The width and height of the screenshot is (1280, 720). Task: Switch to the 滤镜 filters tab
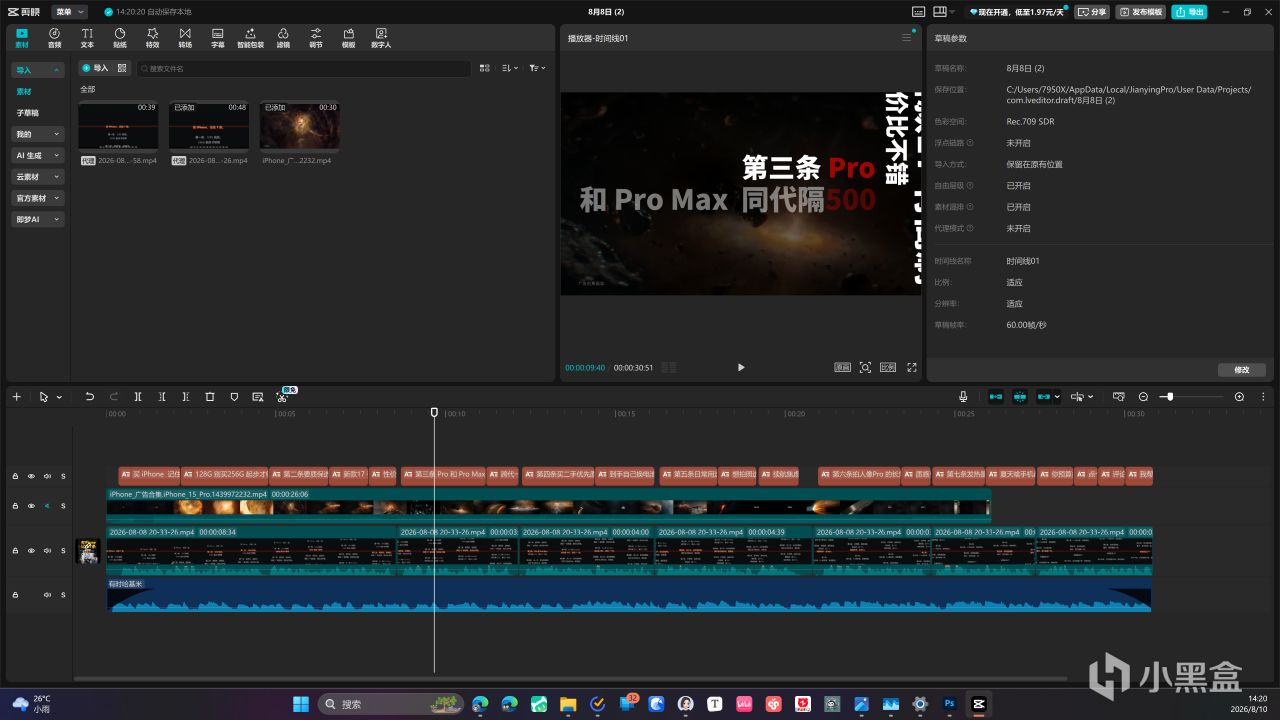[x=283, y=38]
